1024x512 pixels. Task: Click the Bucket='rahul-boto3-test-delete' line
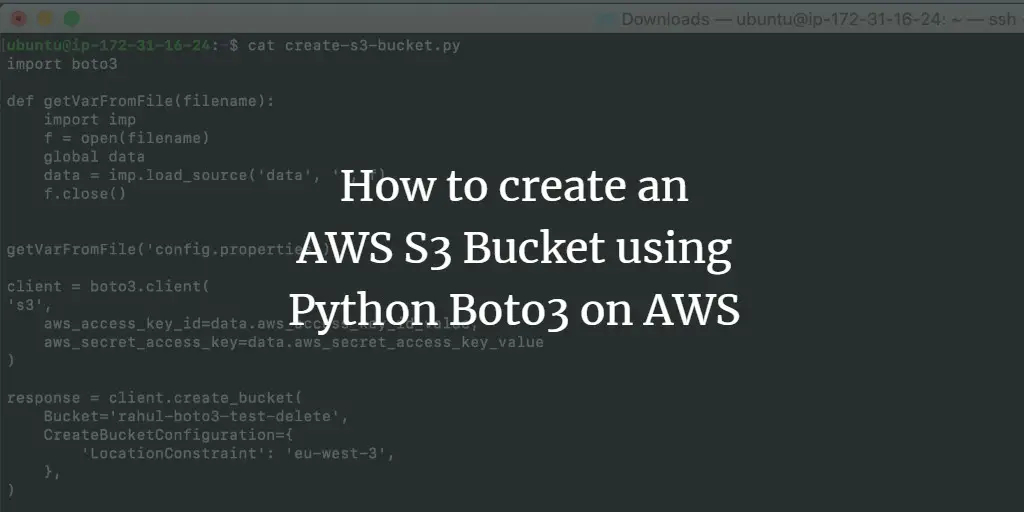tap(196, 417)
